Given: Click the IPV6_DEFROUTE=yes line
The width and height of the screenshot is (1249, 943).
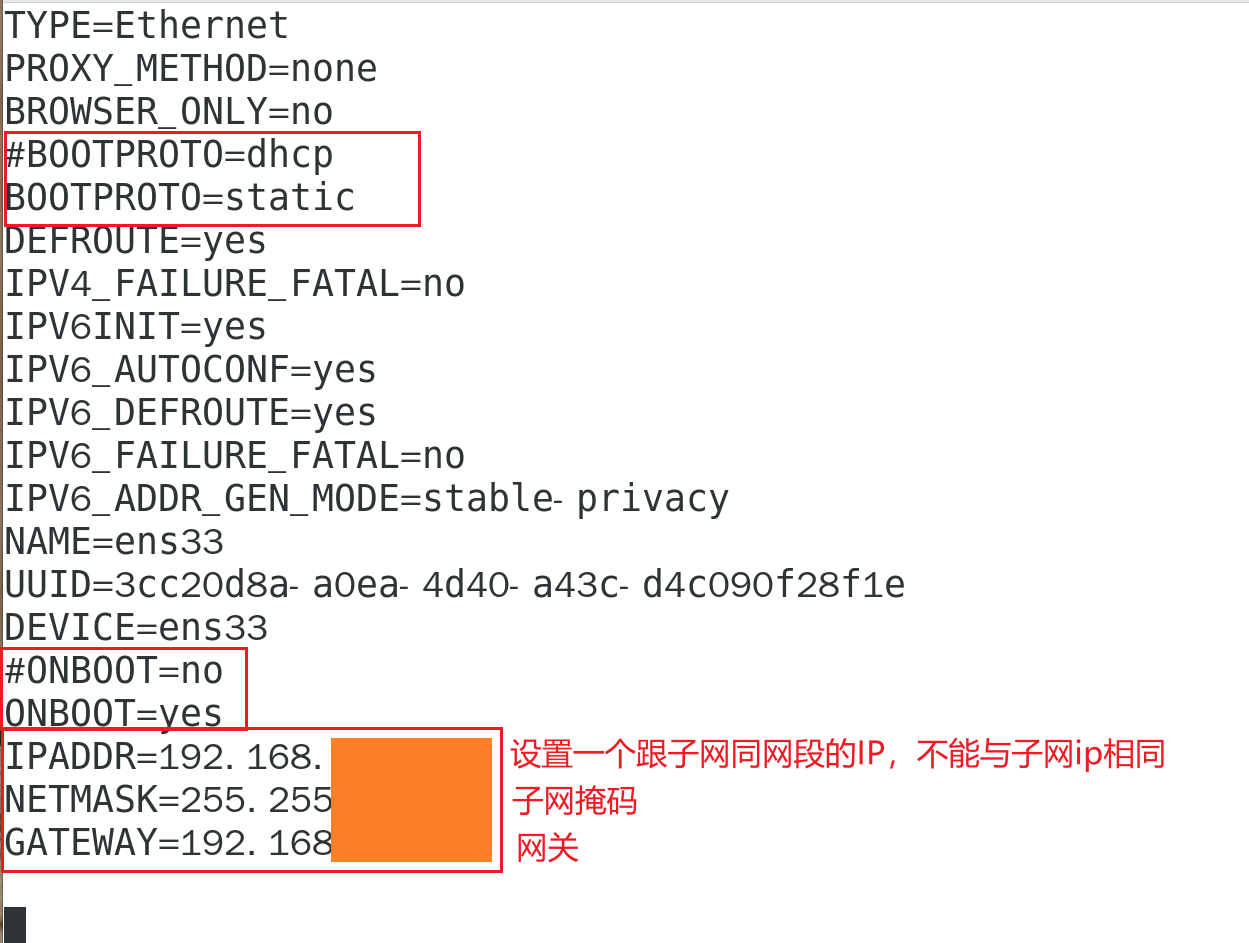Looking at the screenshot, I should (x=191, y=413).
